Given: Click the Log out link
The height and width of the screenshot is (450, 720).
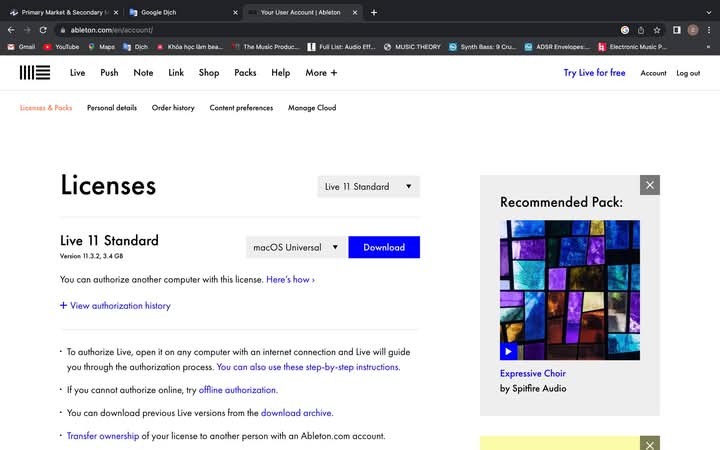Looking at the screenshot, I should (688, 73).
